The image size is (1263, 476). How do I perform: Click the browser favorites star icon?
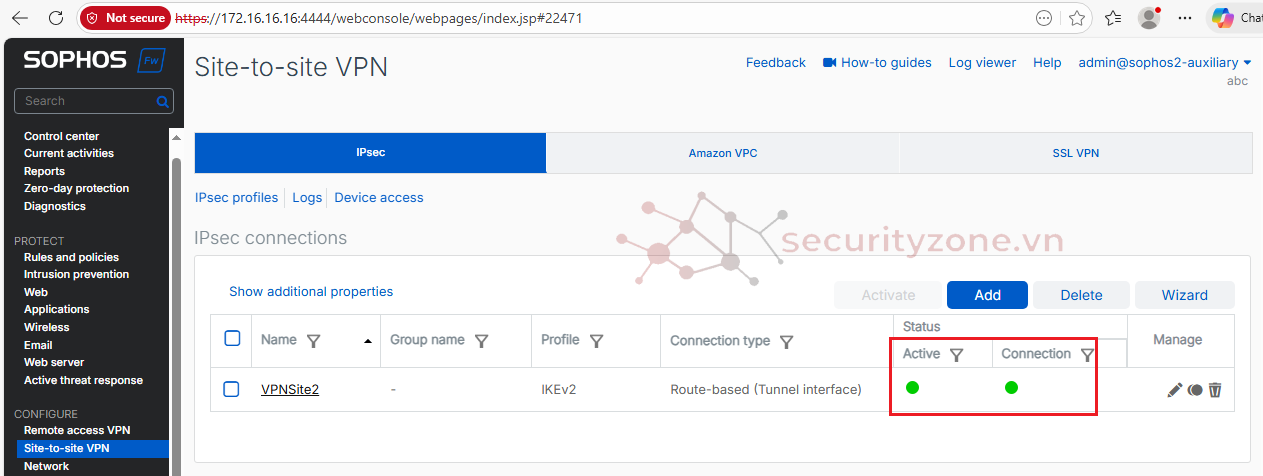point(1077,18)
